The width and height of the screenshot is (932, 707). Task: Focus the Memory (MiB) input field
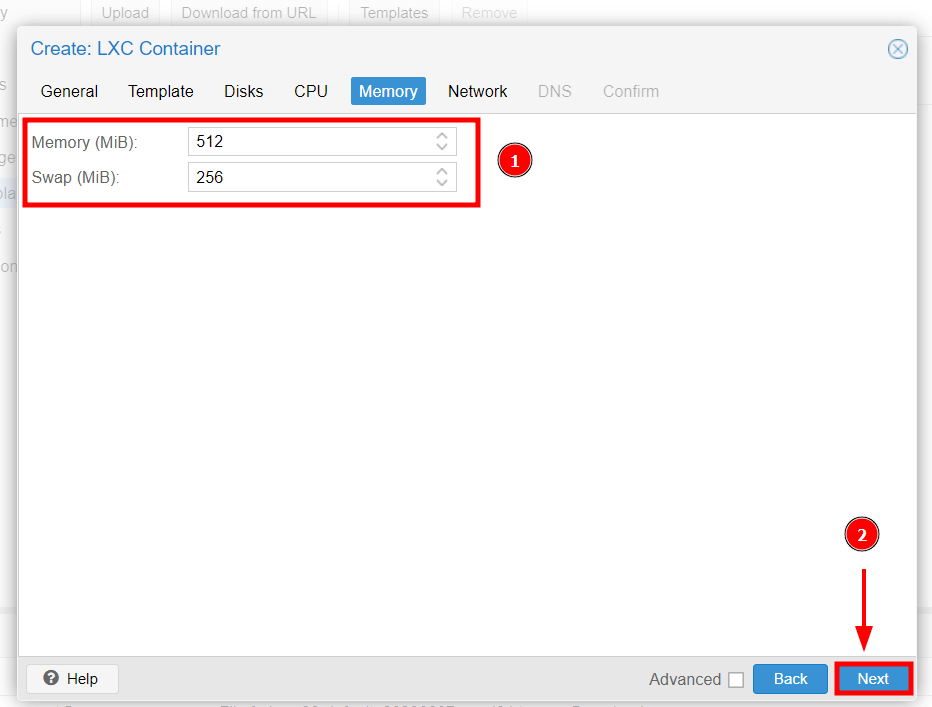coord(310,142)
